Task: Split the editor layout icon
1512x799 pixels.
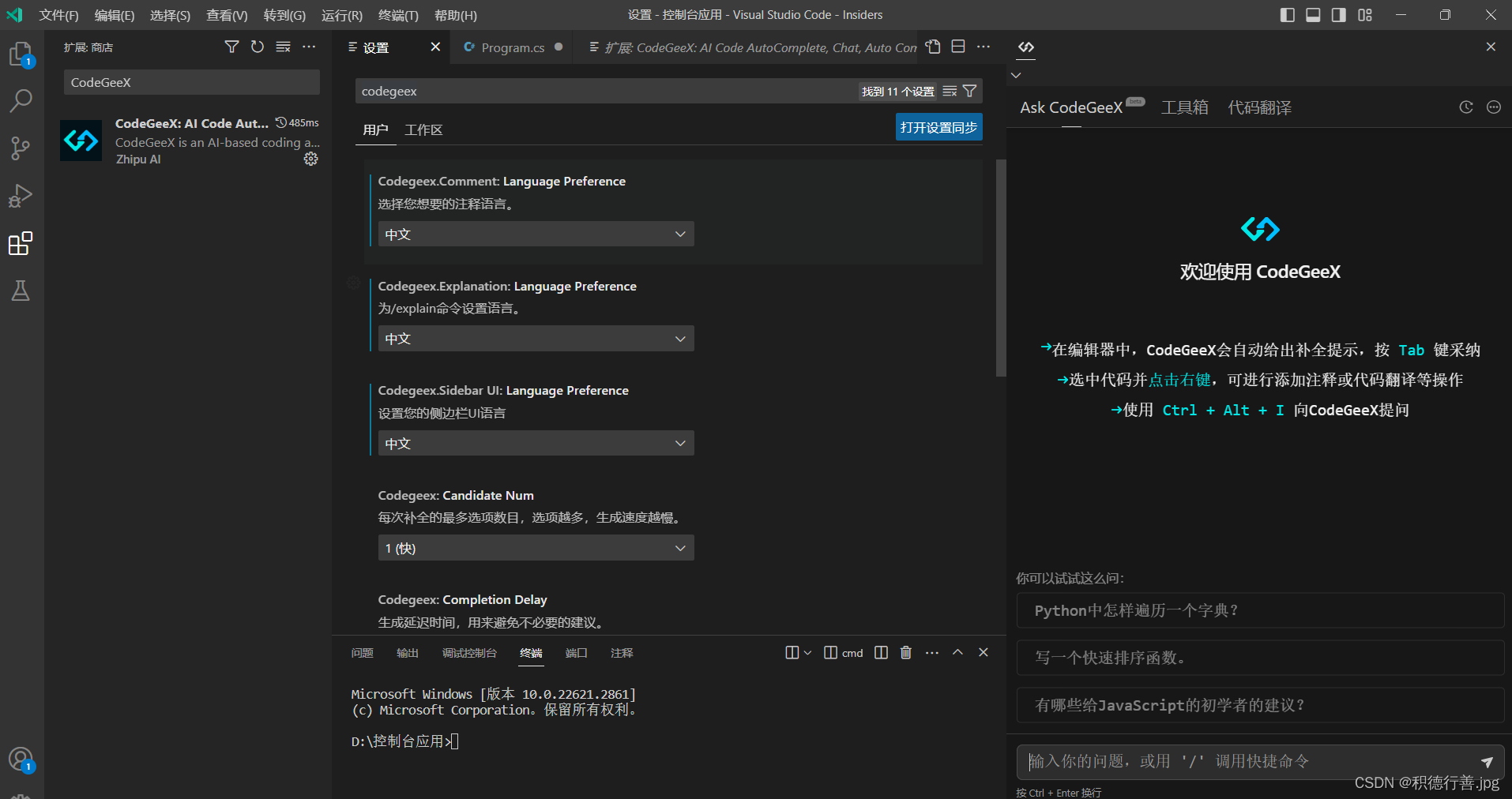Action: [958, 47]
